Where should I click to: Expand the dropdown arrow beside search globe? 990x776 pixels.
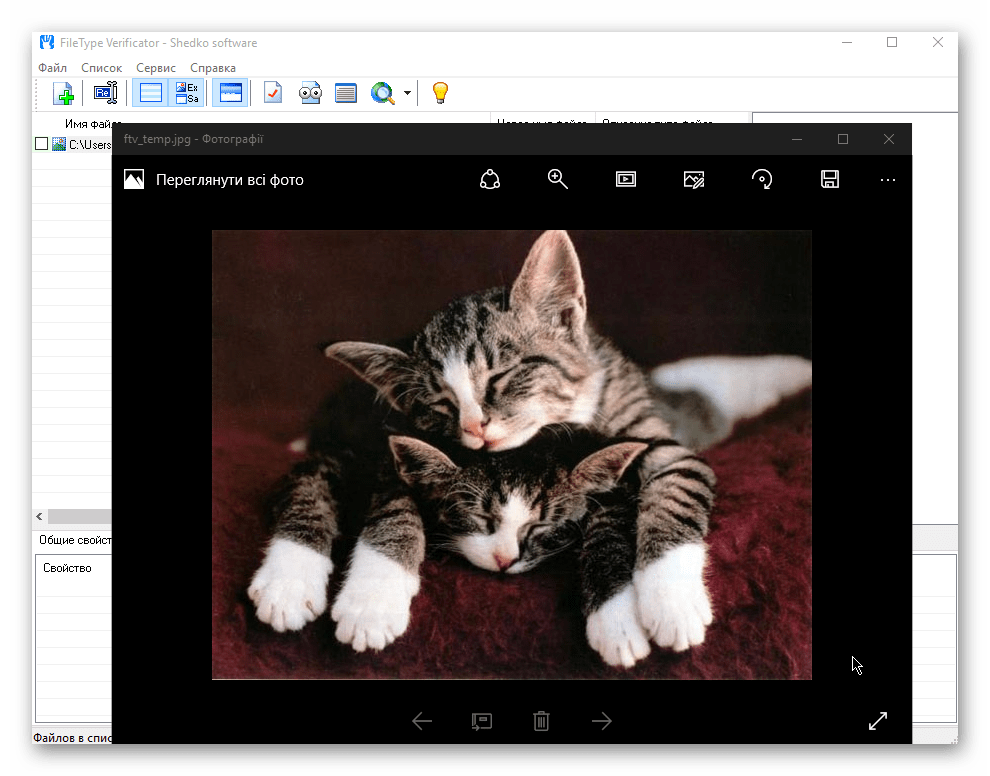pos(408,94)
